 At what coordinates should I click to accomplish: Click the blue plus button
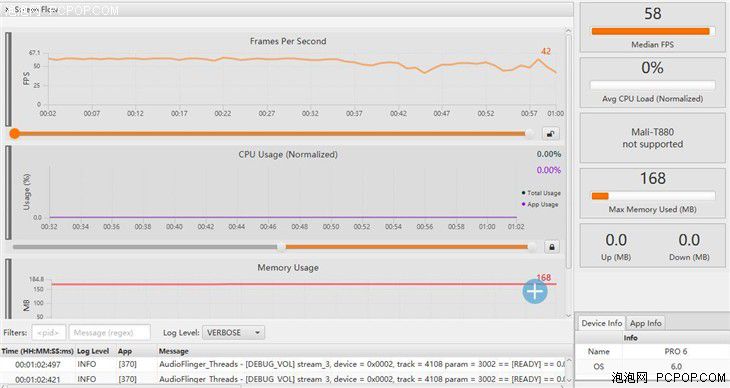[x=534, y=291]
